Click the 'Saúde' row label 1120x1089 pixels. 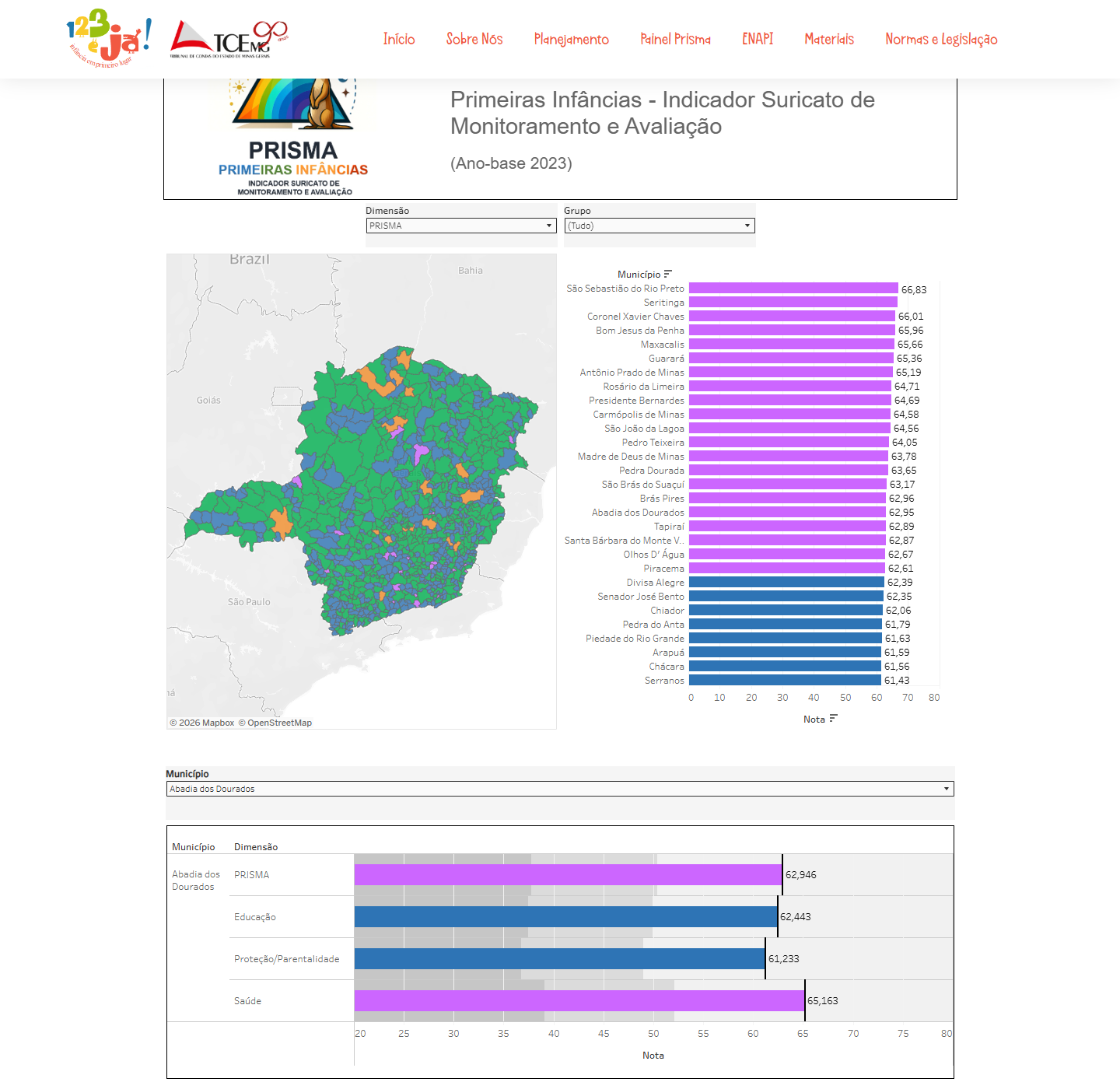click(248, 1001)
